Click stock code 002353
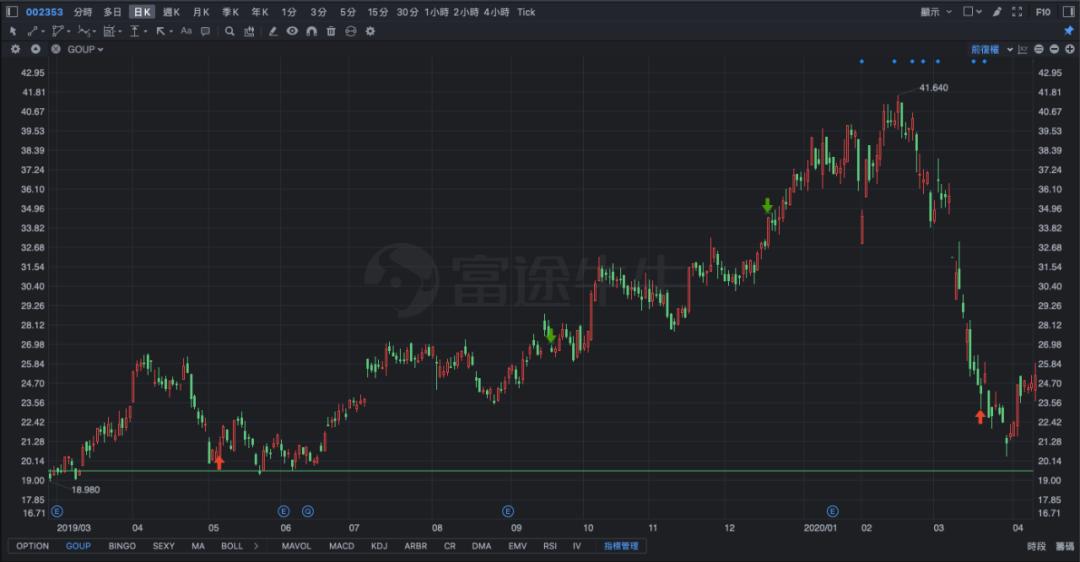The image size is (1080, 562). coord(44,12)
